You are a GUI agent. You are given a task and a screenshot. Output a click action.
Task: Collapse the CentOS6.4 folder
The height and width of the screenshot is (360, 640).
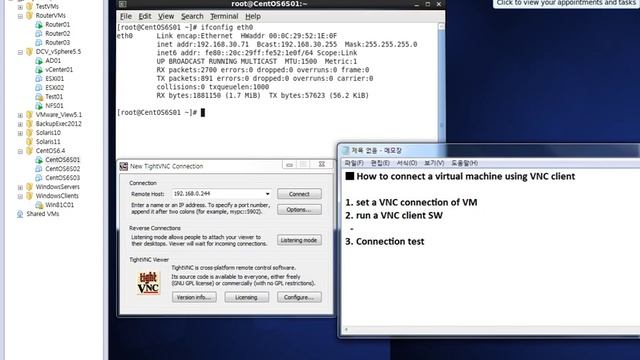point(20,151)
